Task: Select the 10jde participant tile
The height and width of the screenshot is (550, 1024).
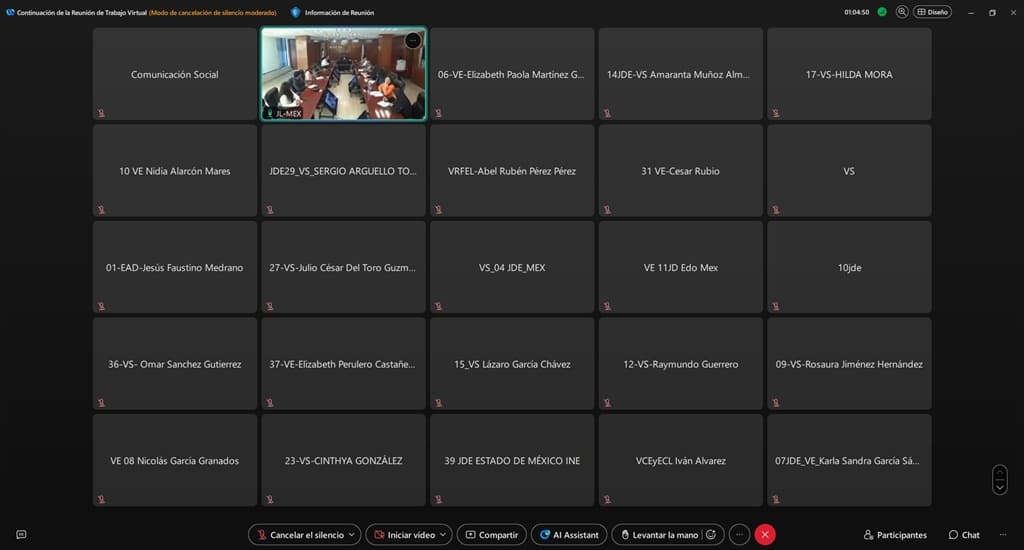Action: click(x=849, y=267)
